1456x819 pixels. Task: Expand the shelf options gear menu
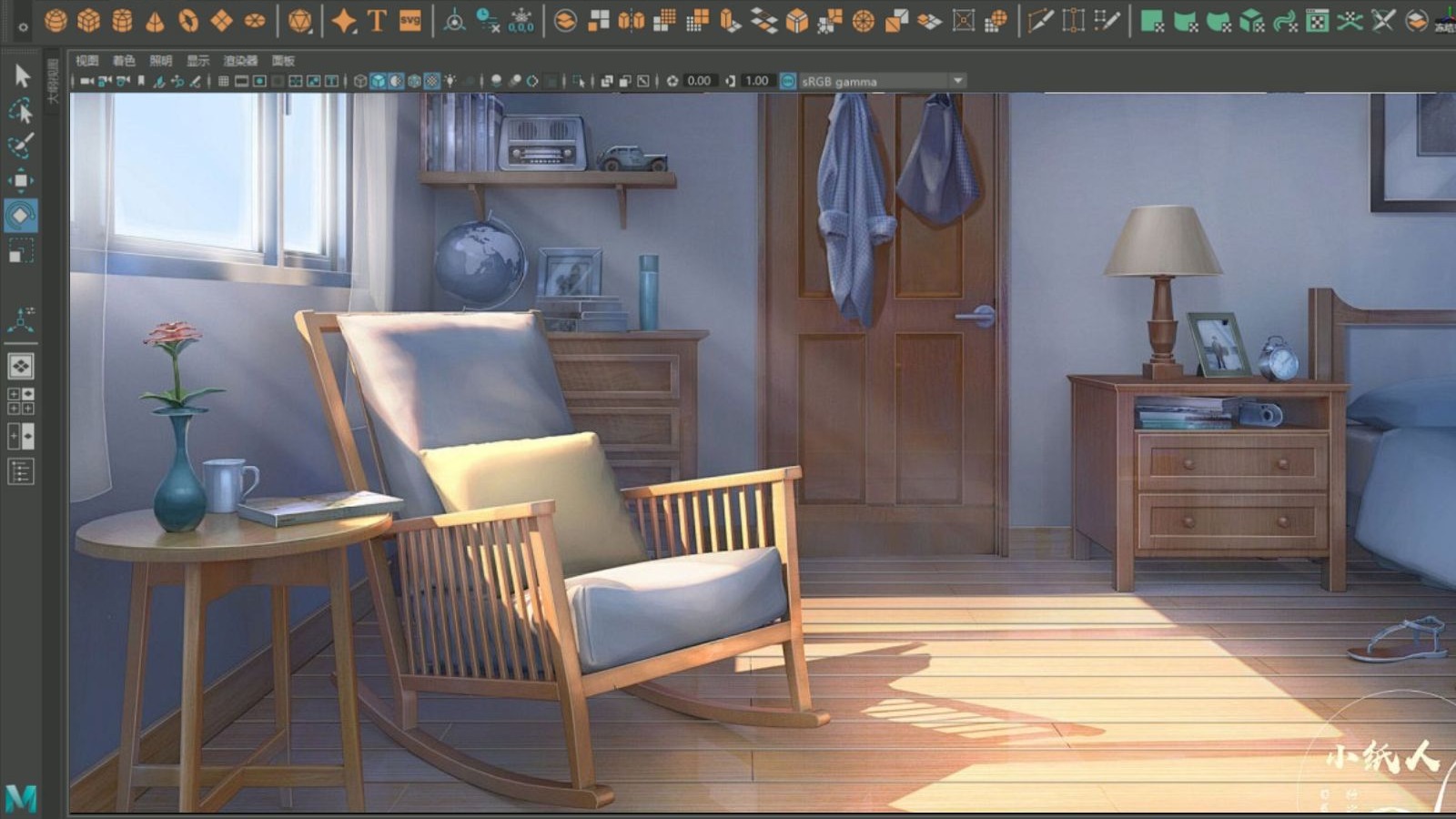(23, 27)
